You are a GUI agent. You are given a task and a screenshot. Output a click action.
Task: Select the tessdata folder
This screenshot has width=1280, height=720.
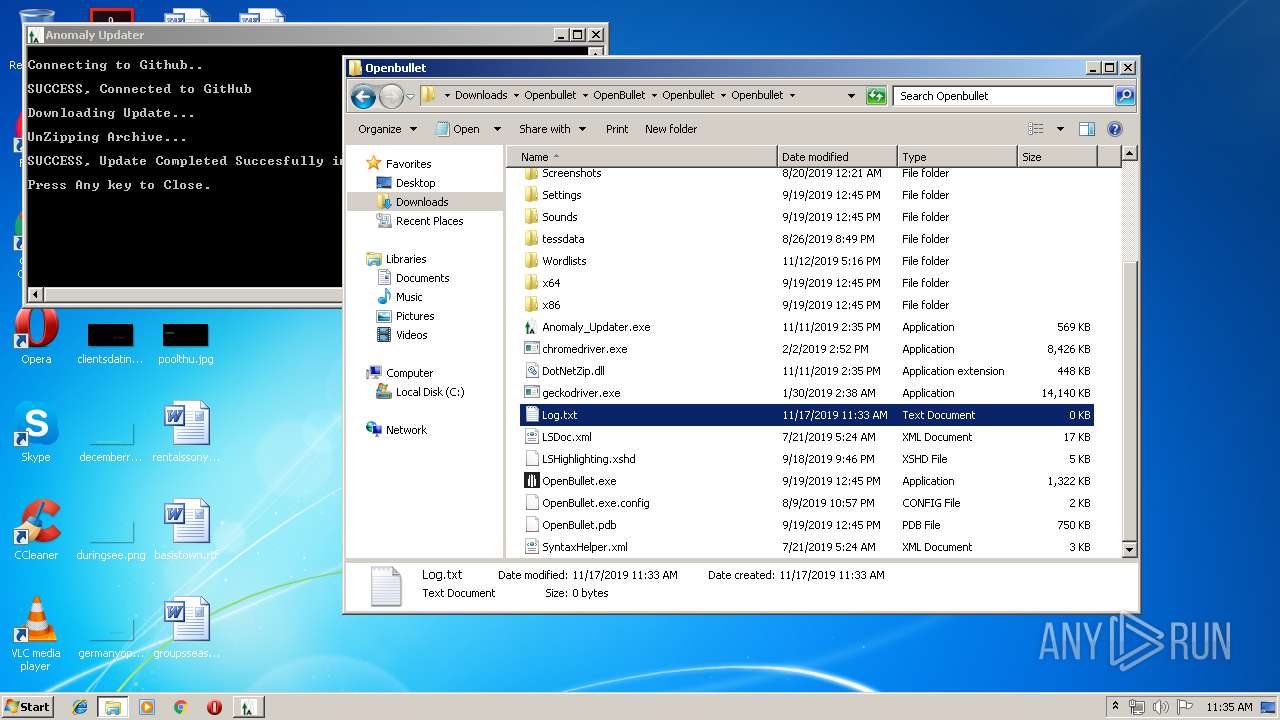(x=563, y=239)
